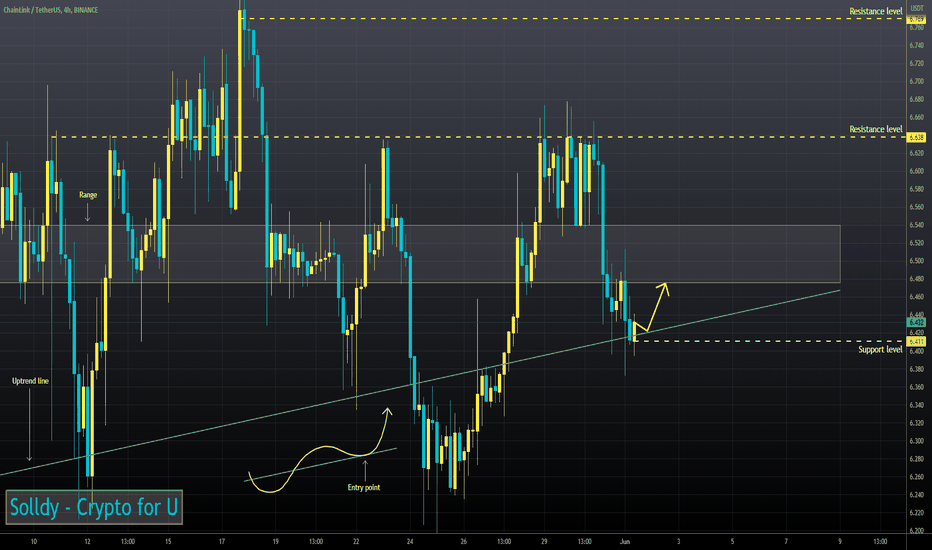
Task: Click the 6.600 price axis value
Action: point(916,171)
